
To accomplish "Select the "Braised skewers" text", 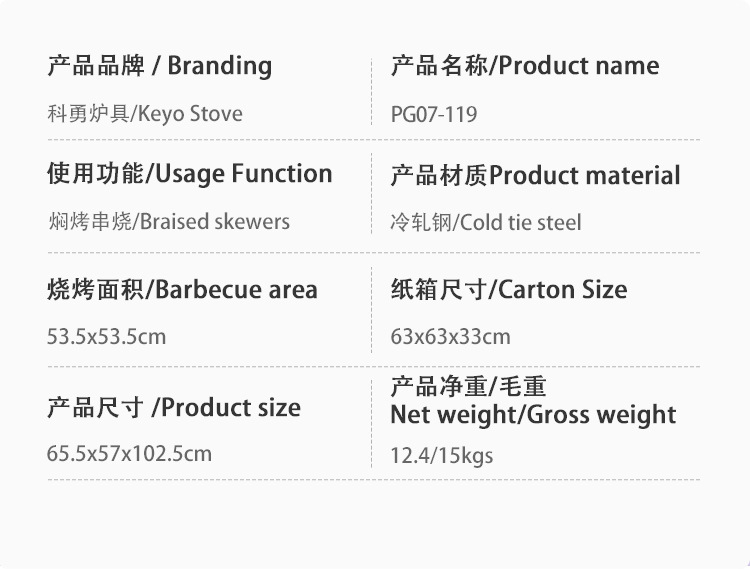I will coord(216,221).
